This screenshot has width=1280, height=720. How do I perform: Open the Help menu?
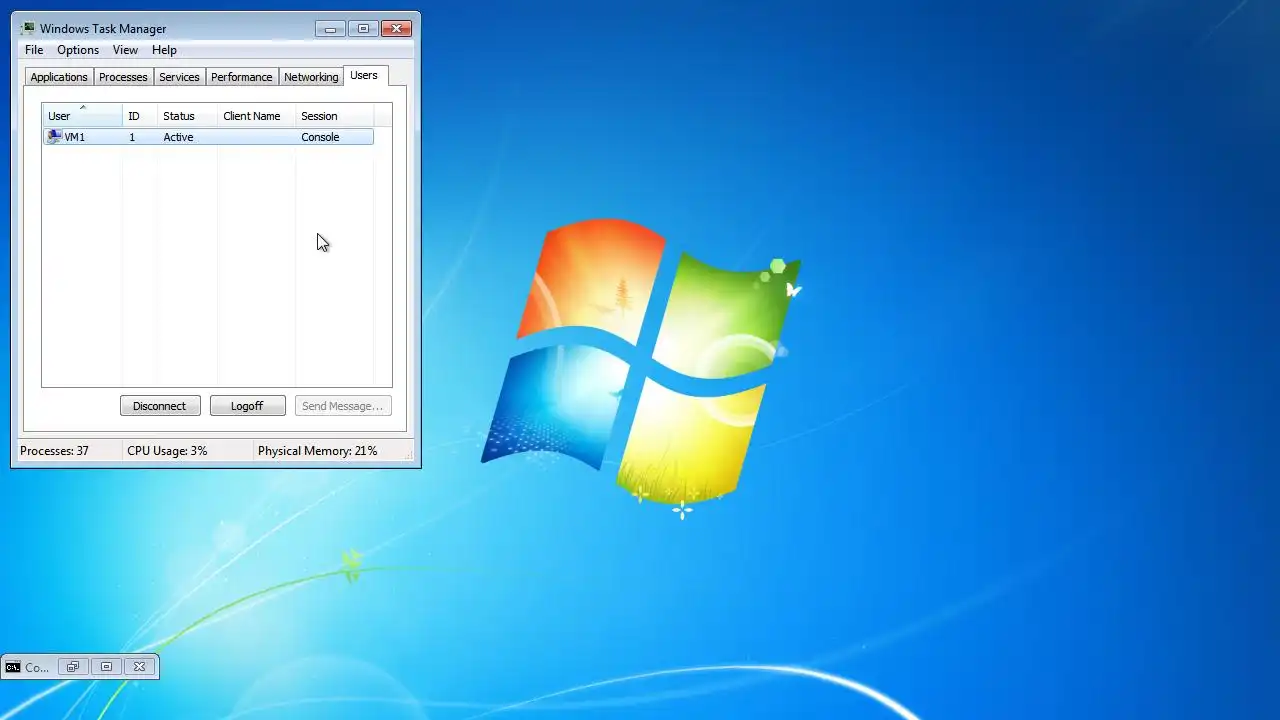tap(164, 50)
